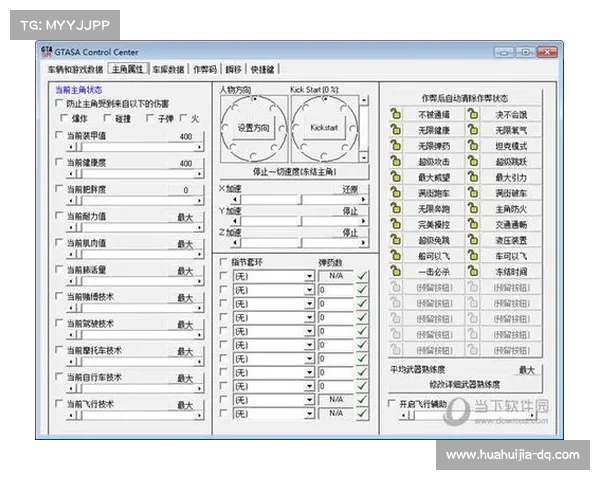Click the lock icon beside 坦克模式
600x480 pixels.
point(472,145)
